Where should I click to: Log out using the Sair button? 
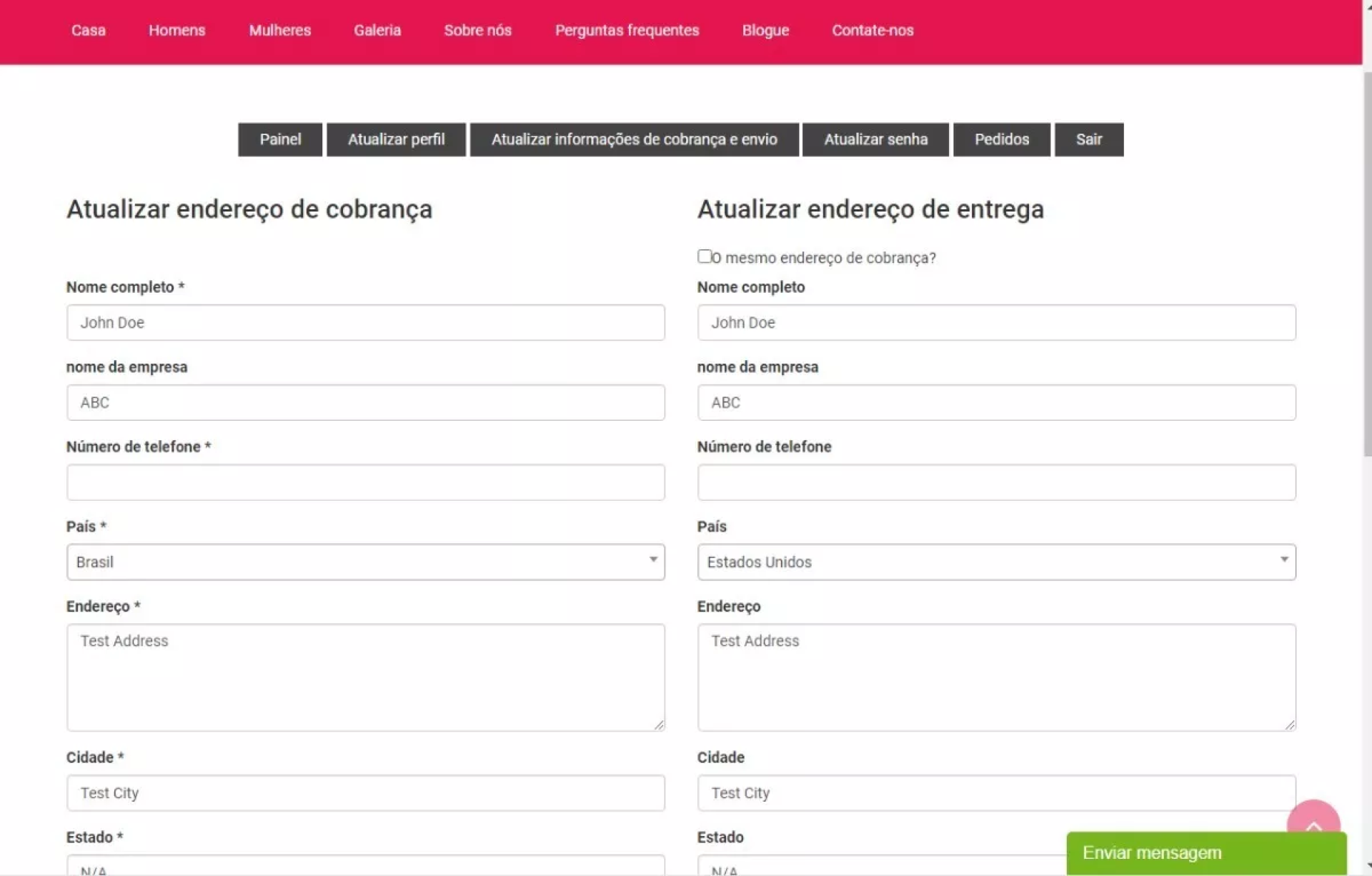click(1088, 139)
